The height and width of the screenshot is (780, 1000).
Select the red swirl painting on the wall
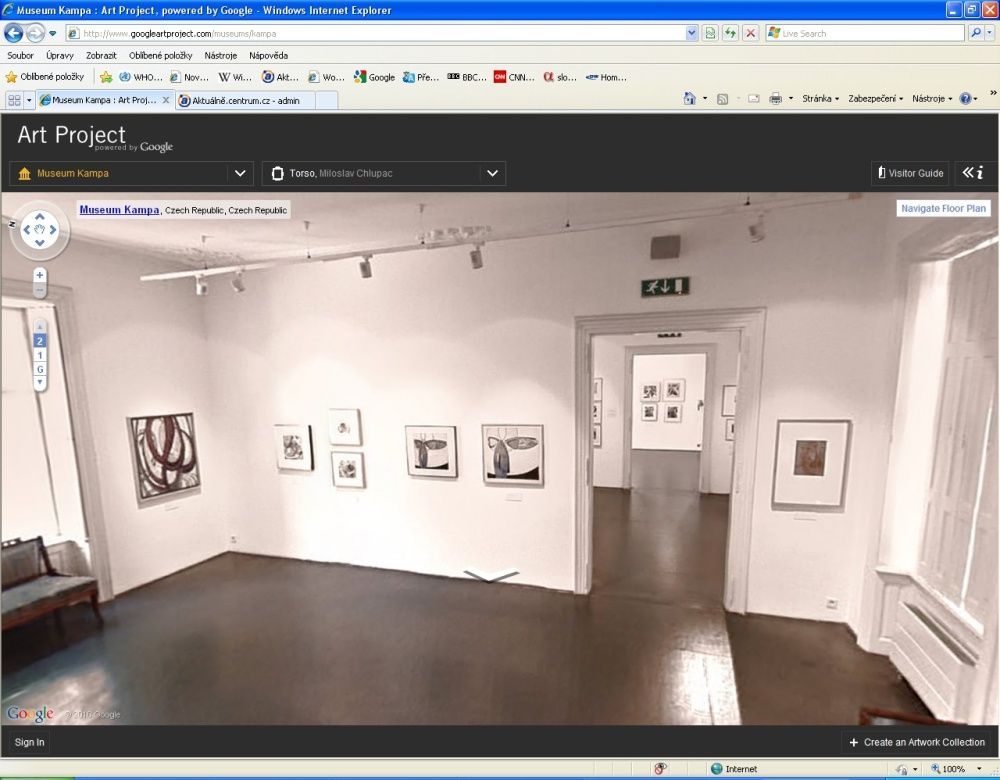(165, 455)
